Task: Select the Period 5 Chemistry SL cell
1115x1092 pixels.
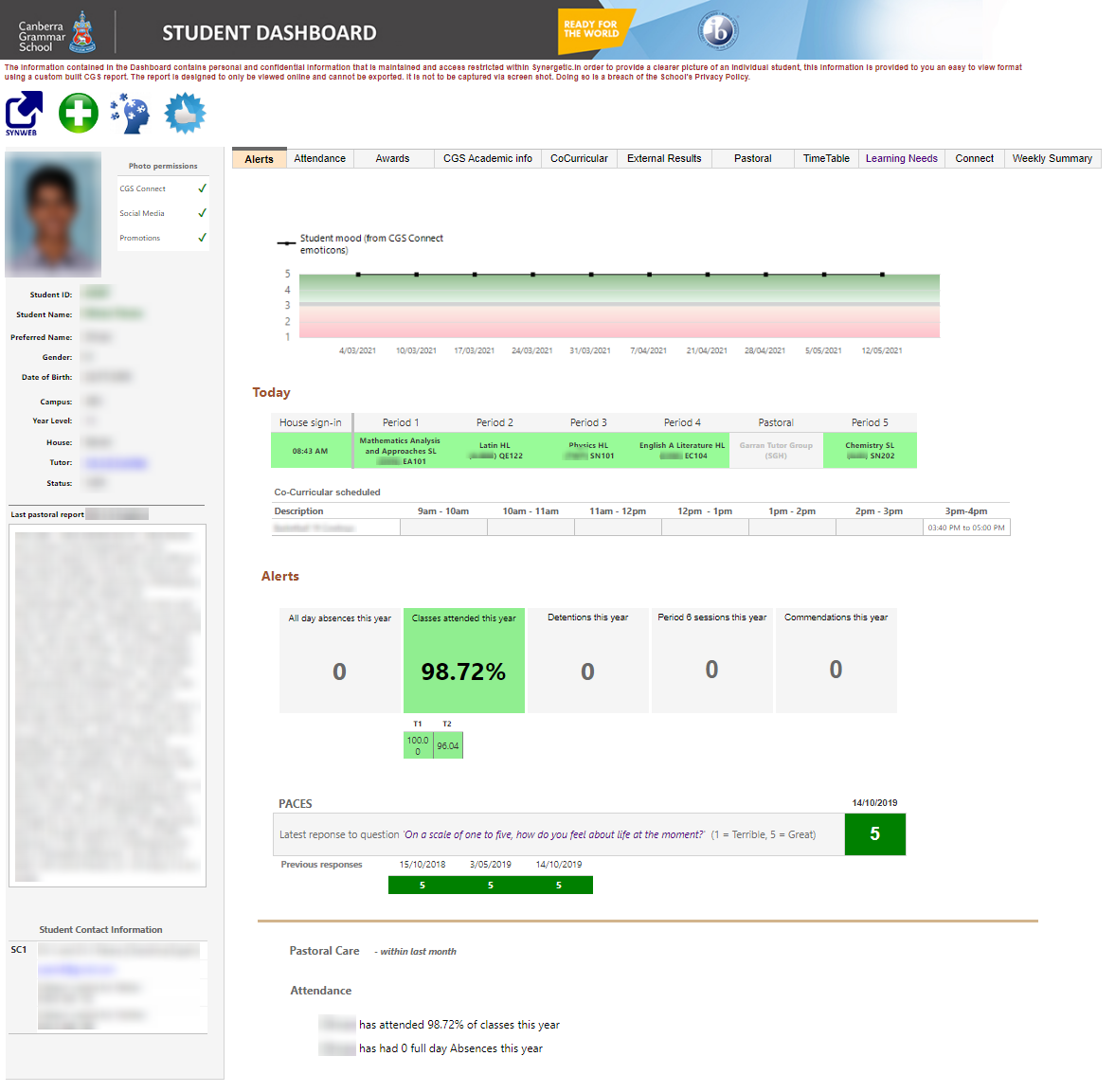Action: coord(870,451)
